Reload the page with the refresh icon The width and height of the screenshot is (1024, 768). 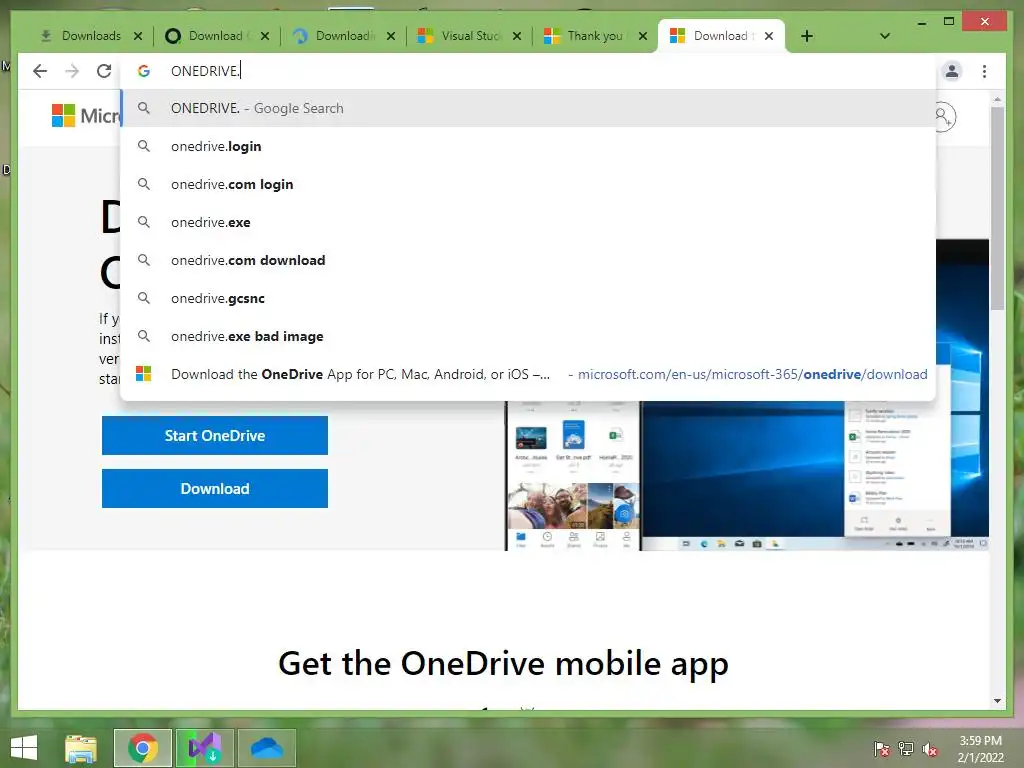pos(104,71)
